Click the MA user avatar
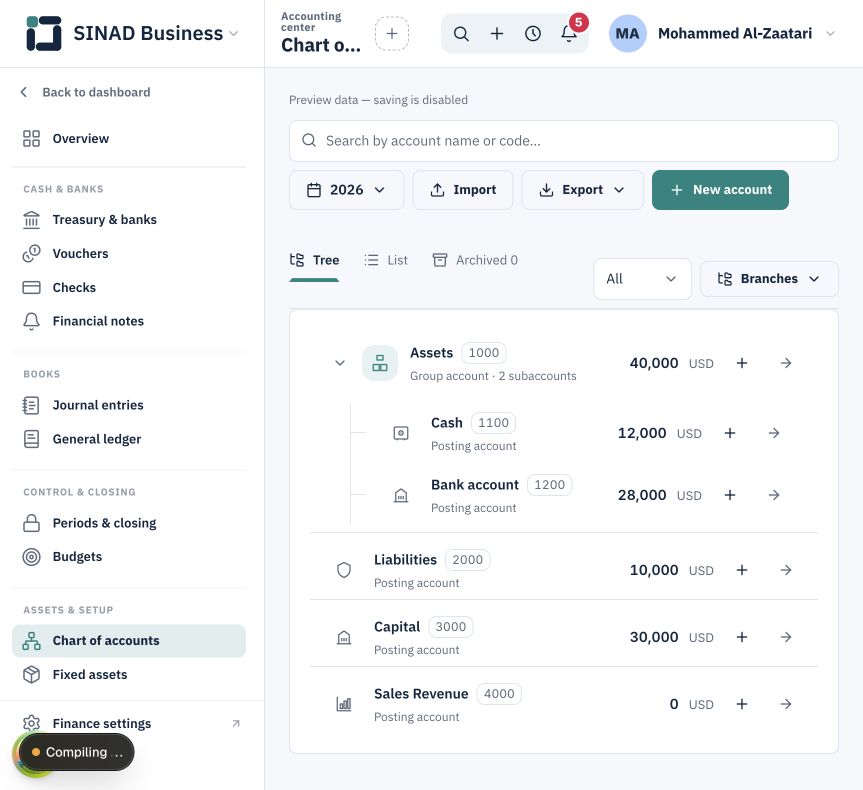 (627, 34)
